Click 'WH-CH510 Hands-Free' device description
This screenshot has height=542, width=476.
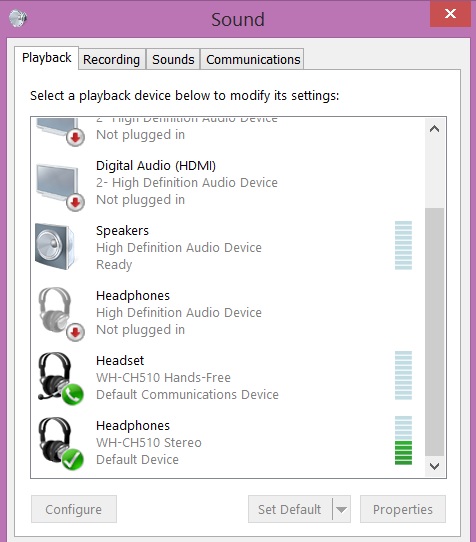(x=163, y=377)
